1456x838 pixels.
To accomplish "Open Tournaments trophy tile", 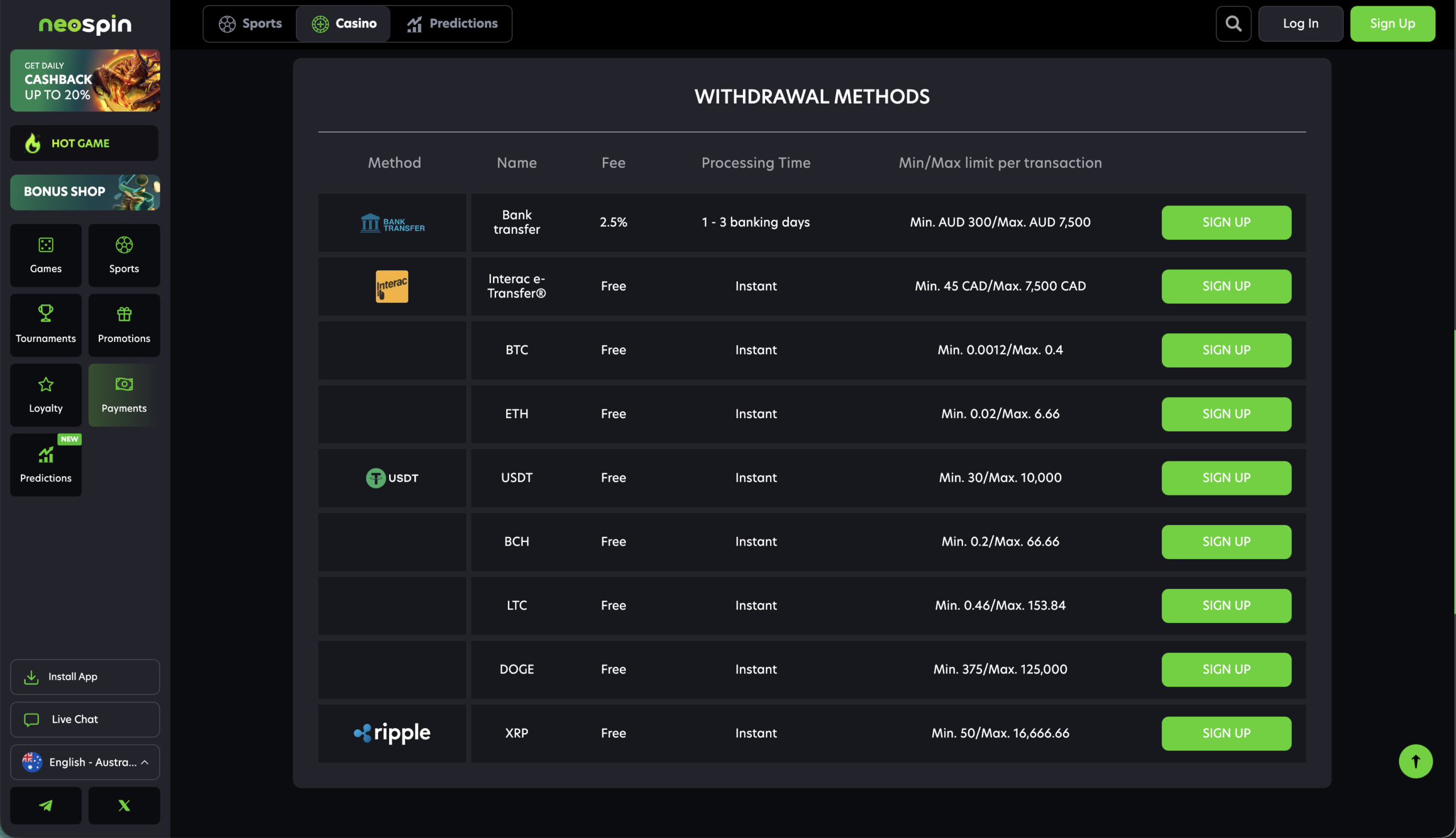I will [x=45, y=325].
